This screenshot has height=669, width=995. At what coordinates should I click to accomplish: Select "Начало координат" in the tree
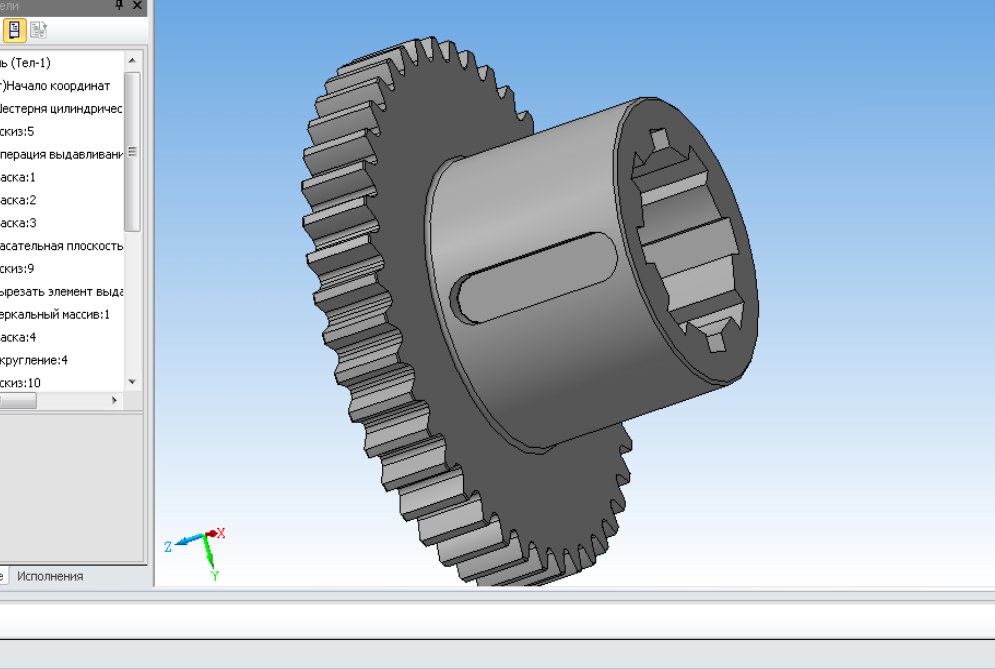point(55,86)
